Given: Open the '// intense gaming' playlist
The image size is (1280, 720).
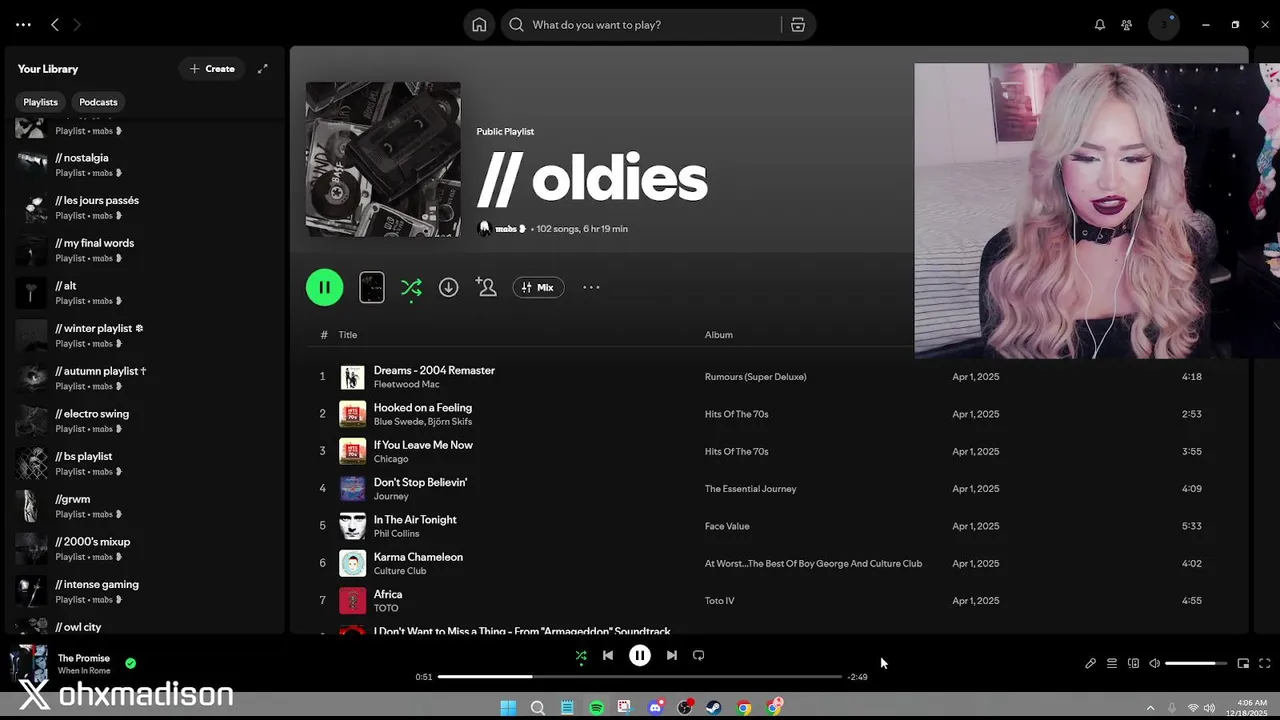Looking at the screenshot, I should 145,591.
